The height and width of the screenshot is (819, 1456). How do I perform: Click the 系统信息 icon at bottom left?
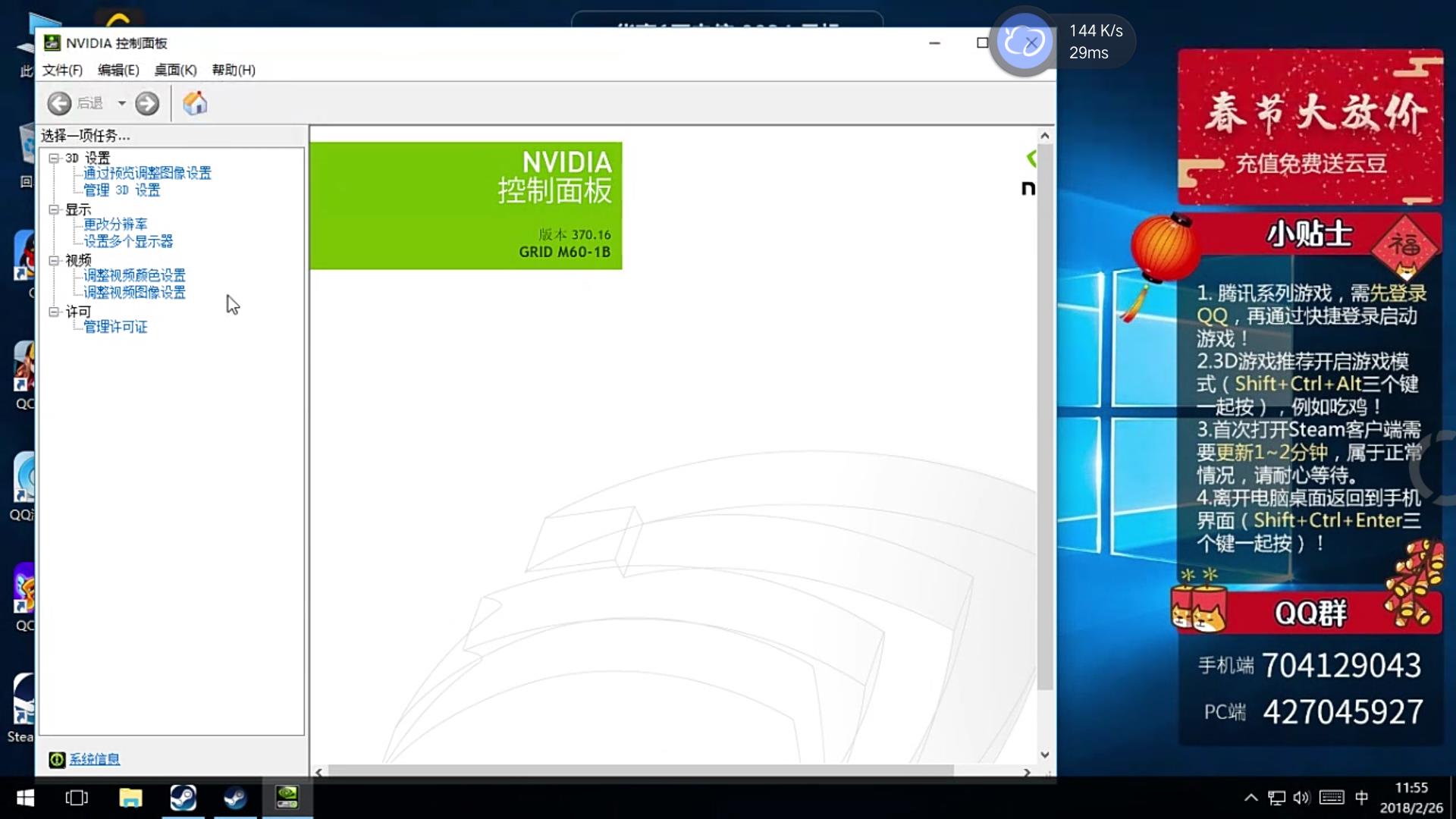point(57,759)
